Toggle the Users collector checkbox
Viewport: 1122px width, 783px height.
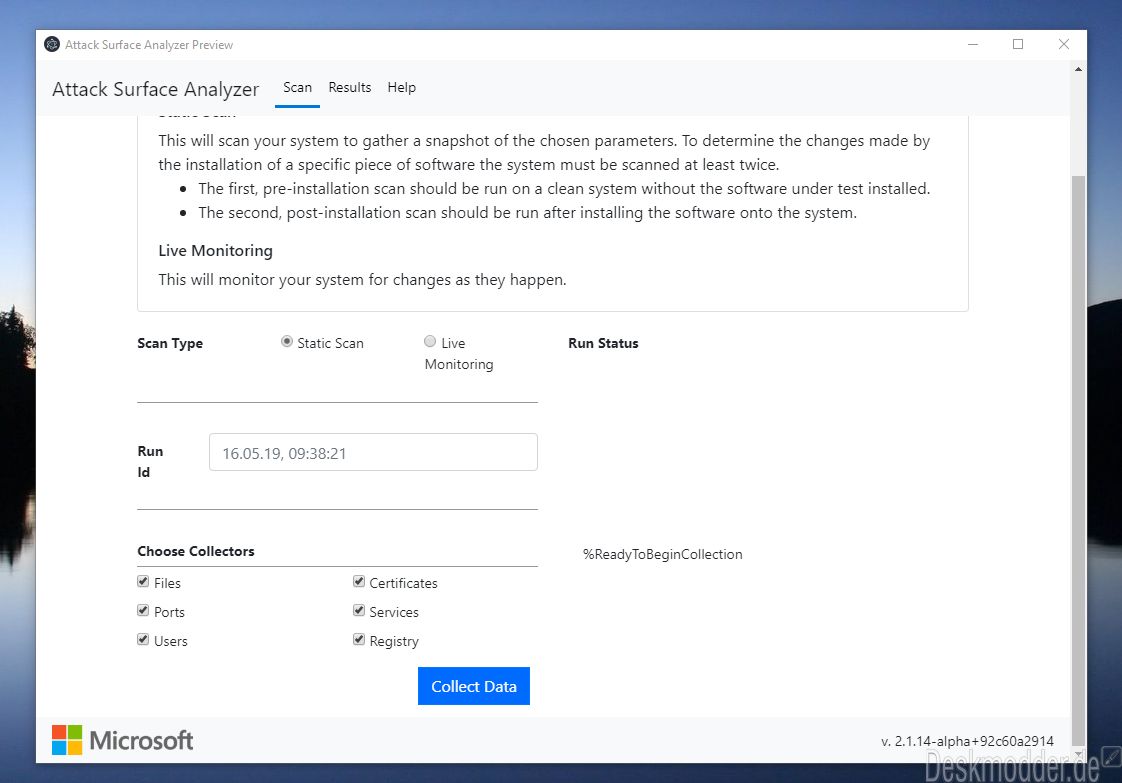(143, 639)
